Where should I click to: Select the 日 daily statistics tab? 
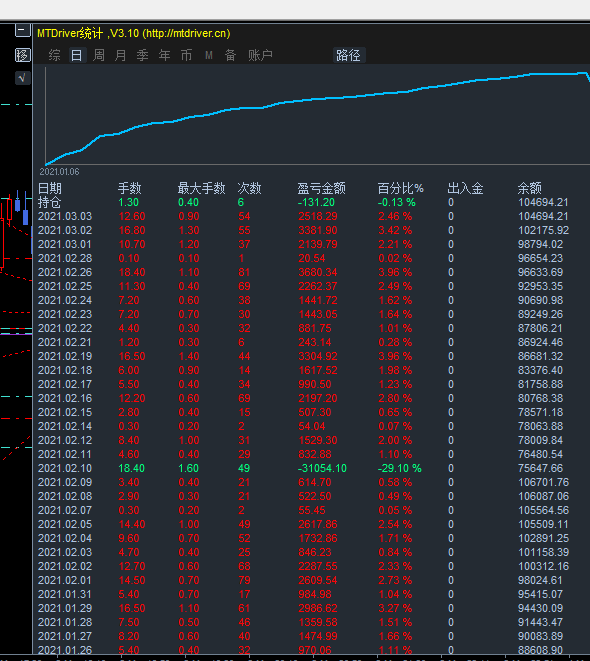77,55
